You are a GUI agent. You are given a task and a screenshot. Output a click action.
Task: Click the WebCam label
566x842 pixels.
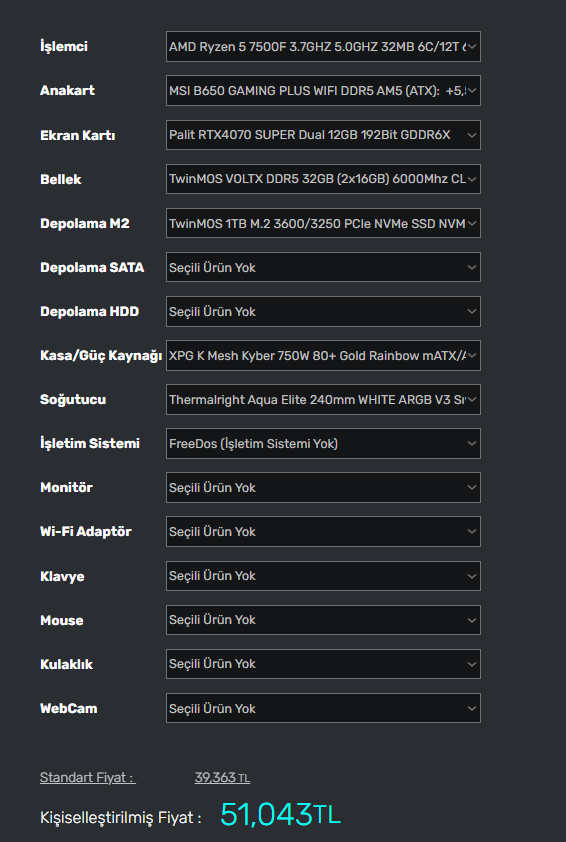69,709
